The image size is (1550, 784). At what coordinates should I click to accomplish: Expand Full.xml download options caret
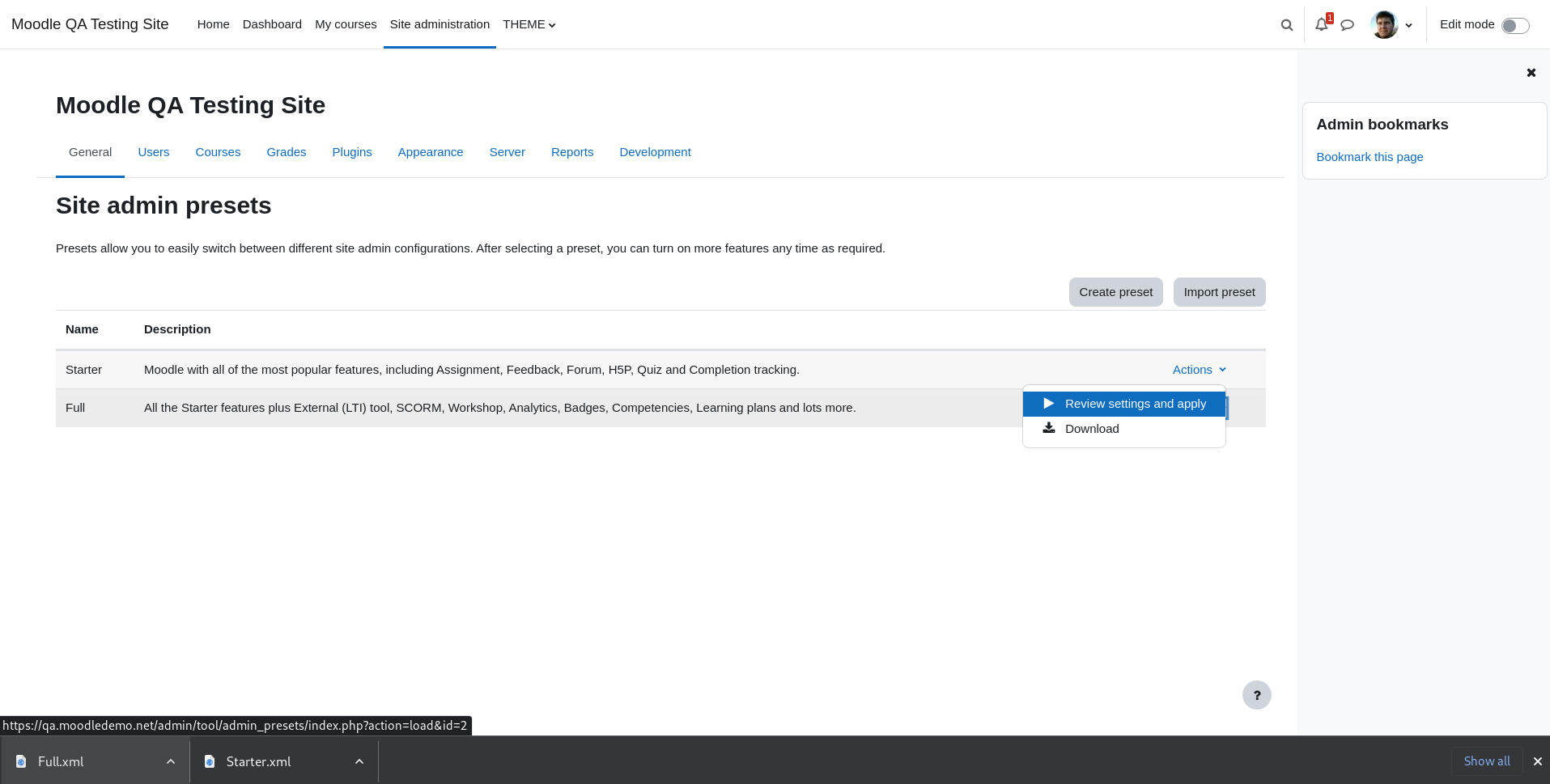click(x=171, y=761)
